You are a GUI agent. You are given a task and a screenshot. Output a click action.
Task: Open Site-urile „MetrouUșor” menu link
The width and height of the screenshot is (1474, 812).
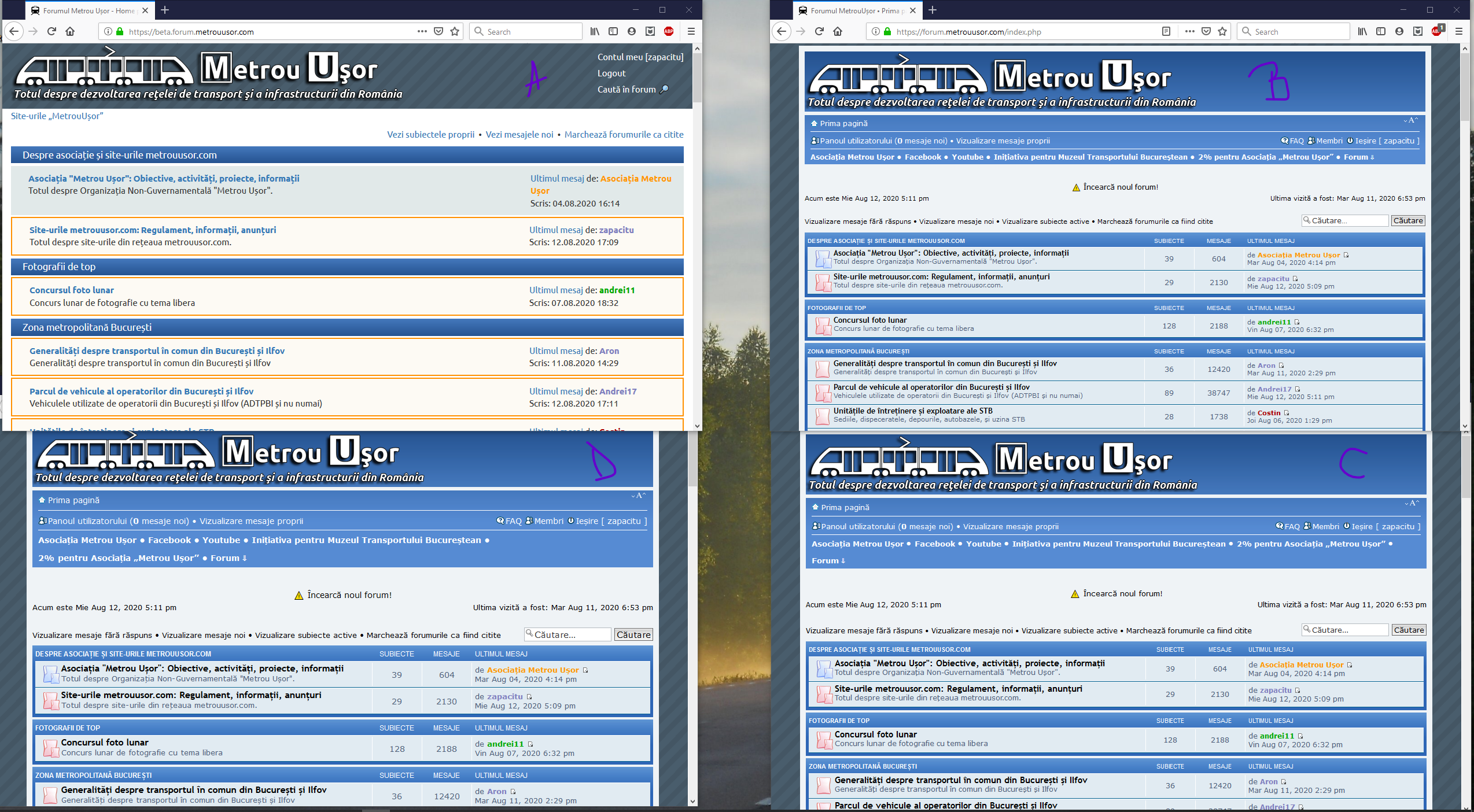point(57,116)
